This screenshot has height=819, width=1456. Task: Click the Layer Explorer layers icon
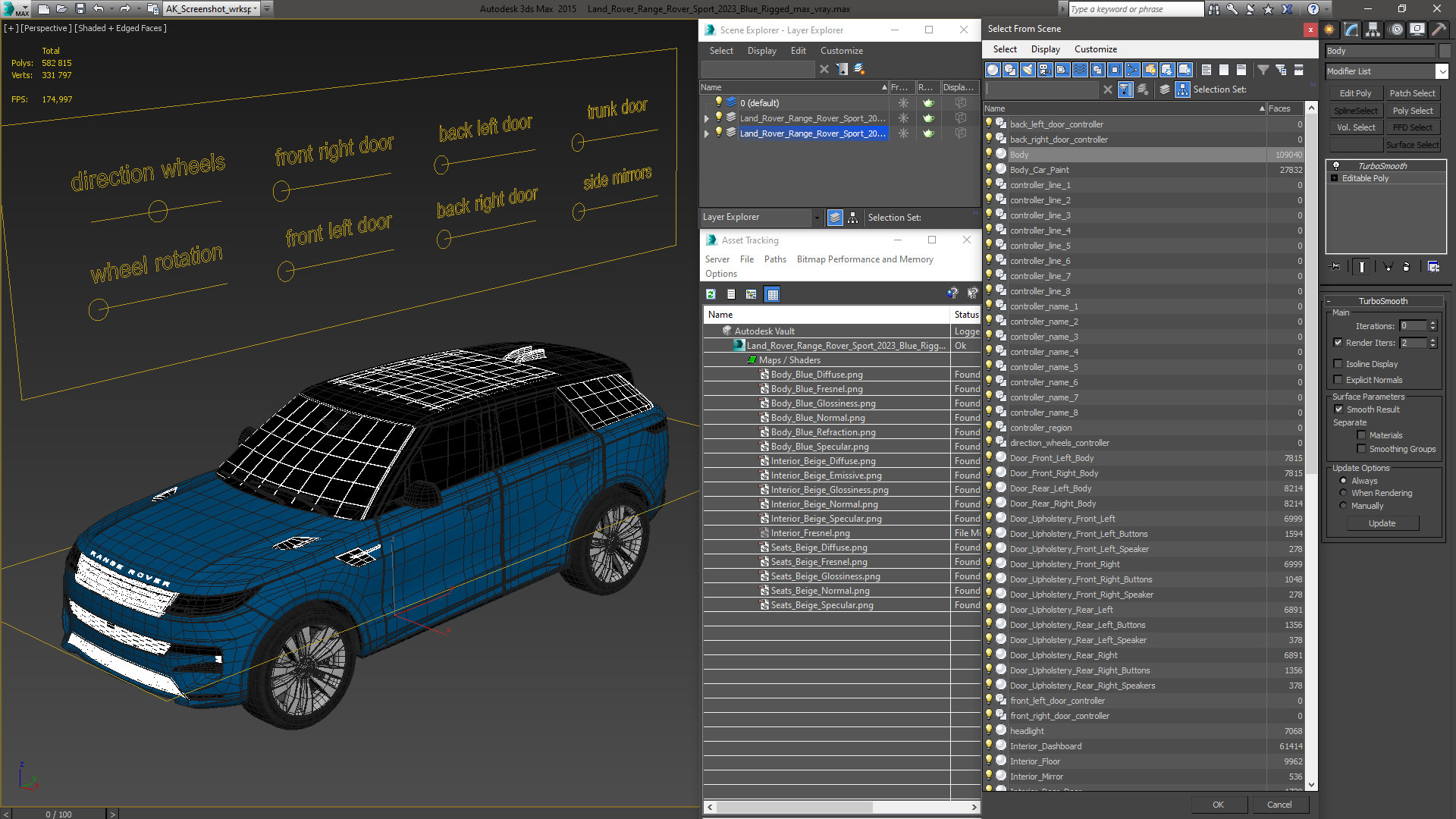pyautogui.click(x=835, y=218)
